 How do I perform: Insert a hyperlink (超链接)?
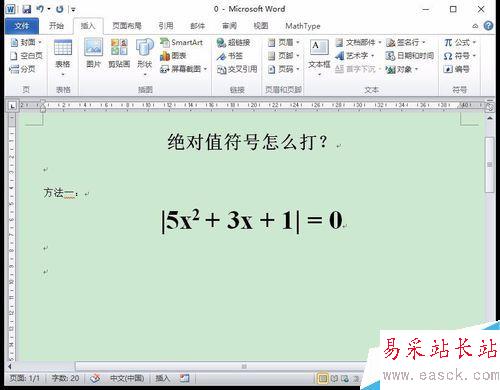point(233,42)
